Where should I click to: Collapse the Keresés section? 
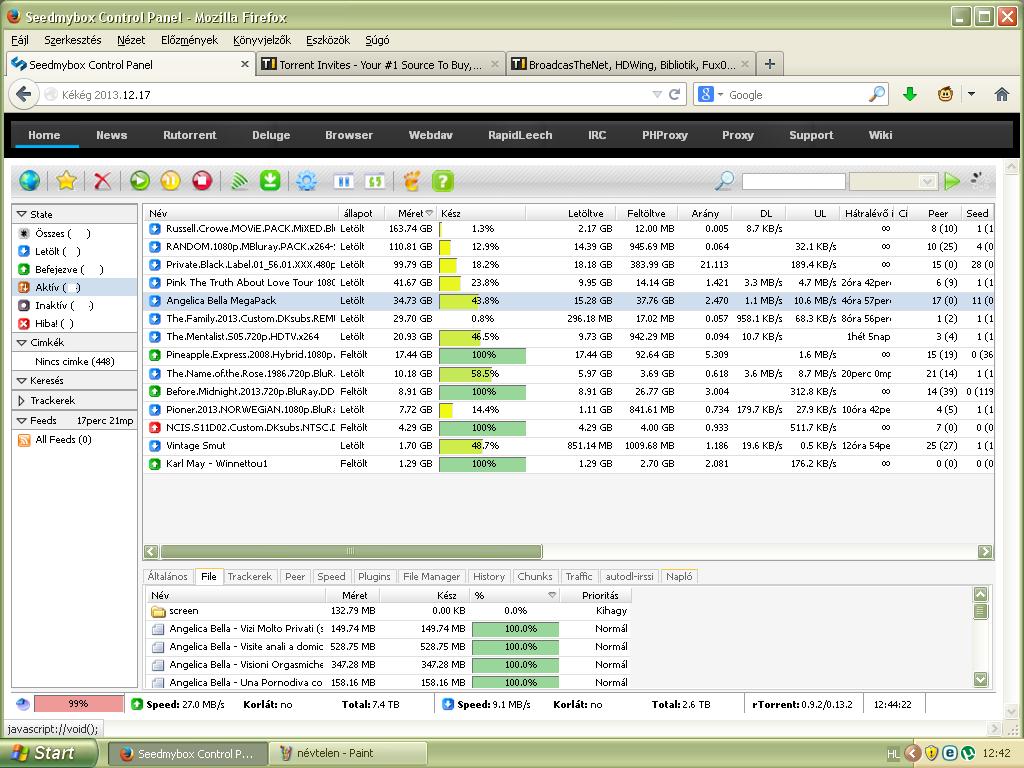[22, 380]
